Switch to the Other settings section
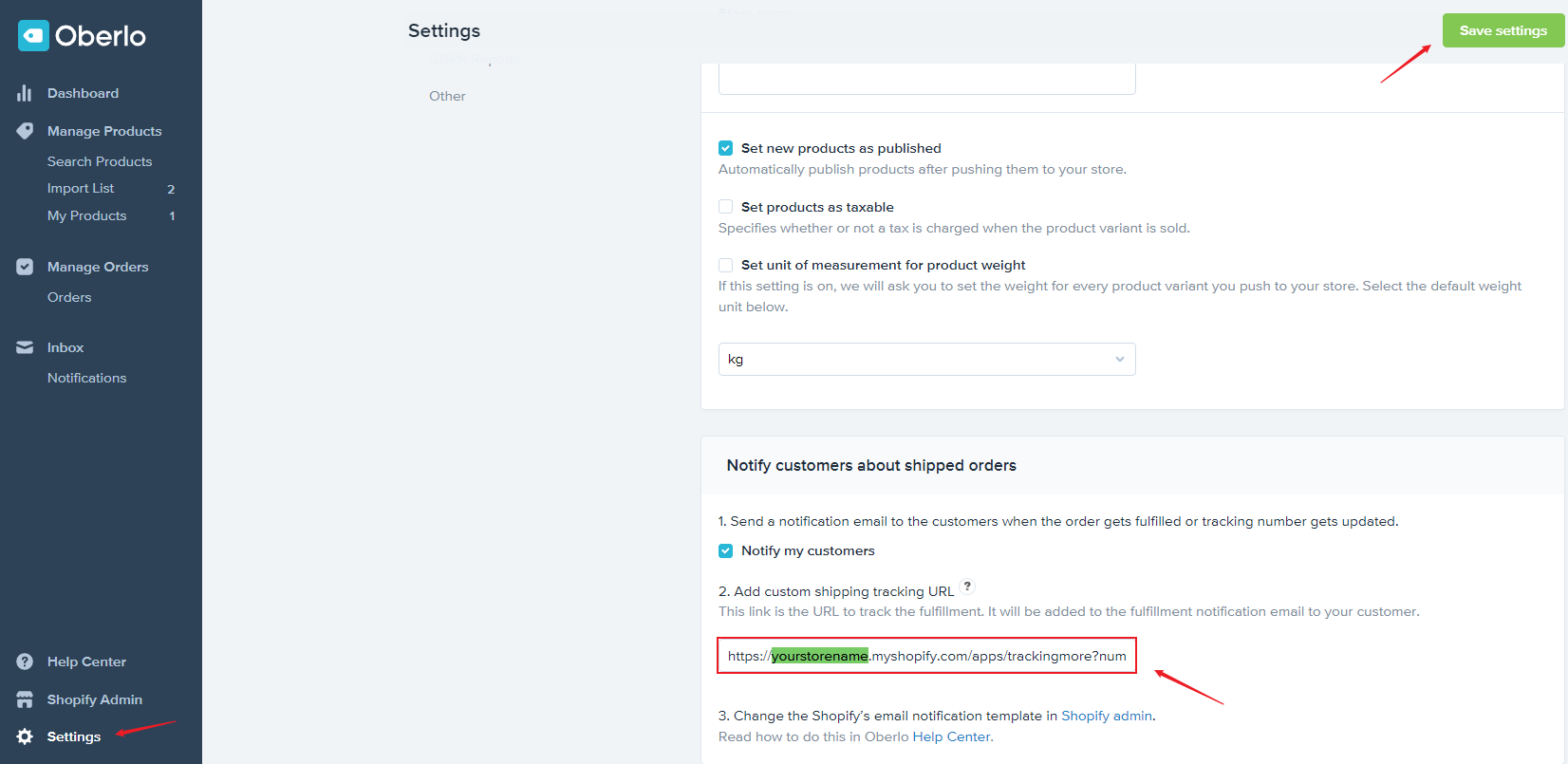The image size is (1568, 764). [x=447, y=96]
